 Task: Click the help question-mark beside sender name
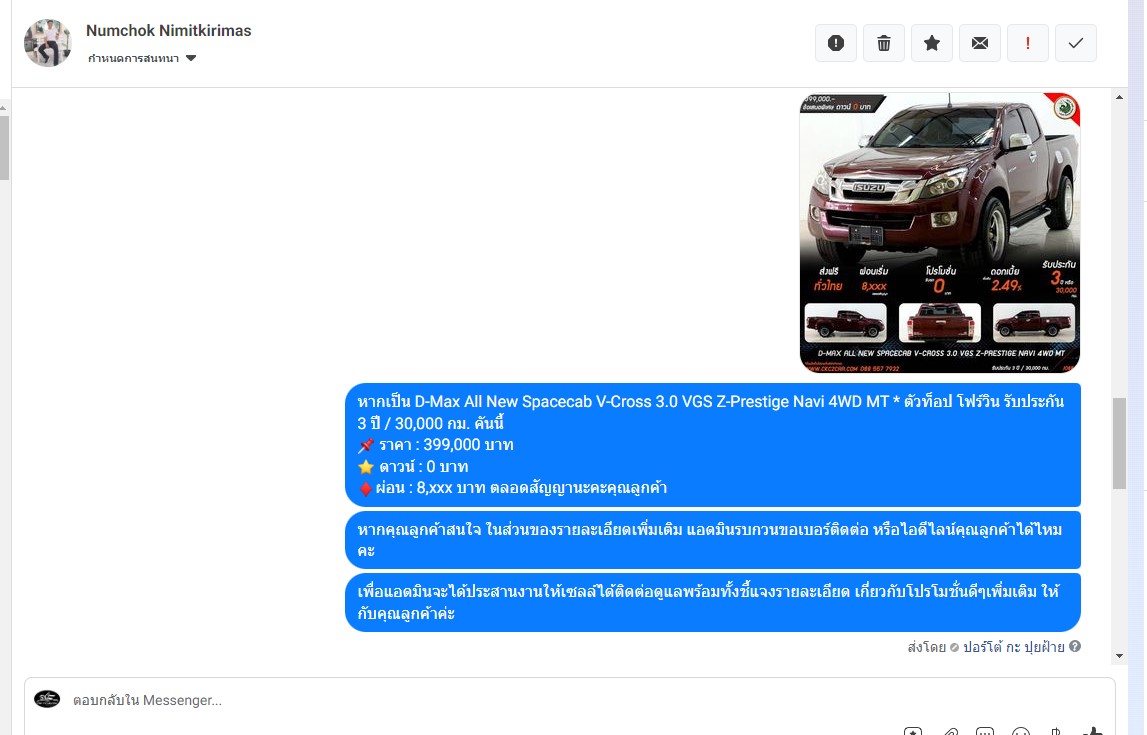pos(1075,646)
